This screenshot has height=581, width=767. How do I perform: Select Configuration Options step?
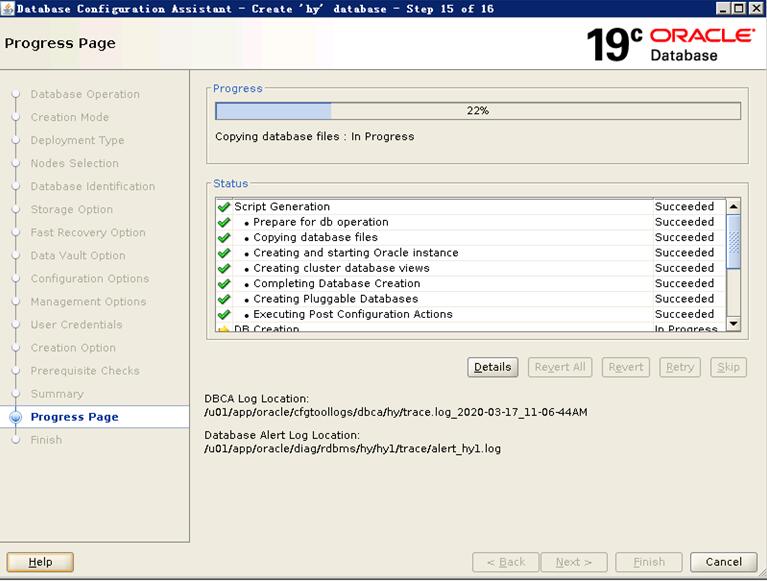[90, 278]
